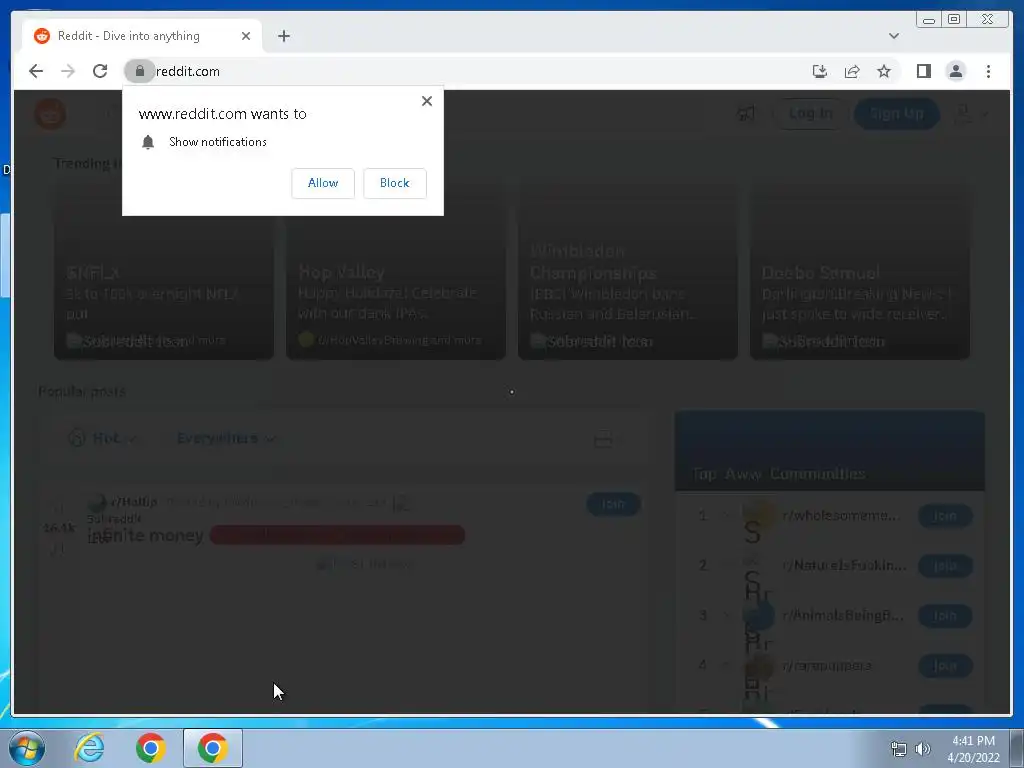Viewport: 1024px width, 768px height.
Task: Bookmark this tab with star icon
Action: [884, 71]
